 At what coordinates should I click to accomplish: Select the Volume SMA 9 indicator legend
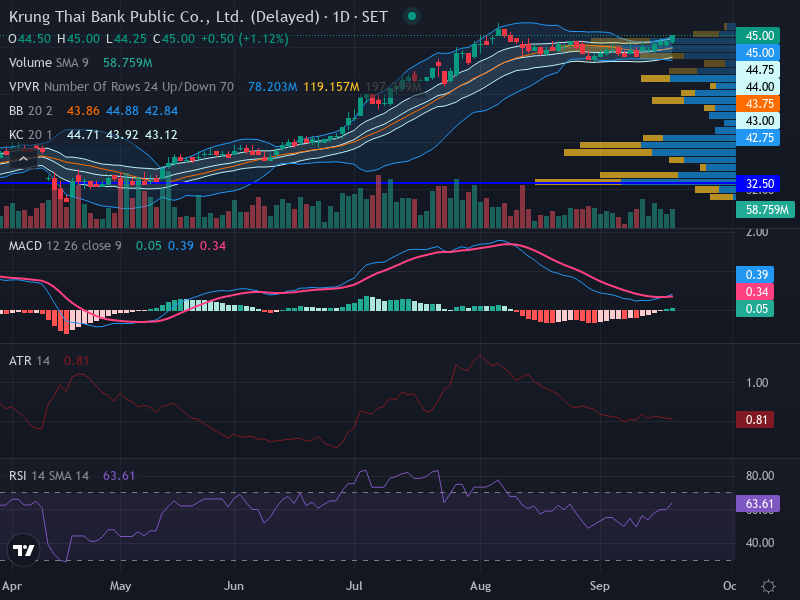tap(48, 63)
